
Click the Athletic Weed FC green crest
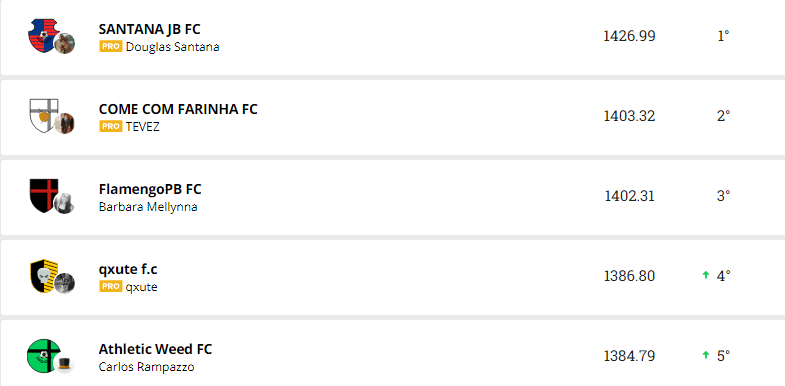point(44,356)
